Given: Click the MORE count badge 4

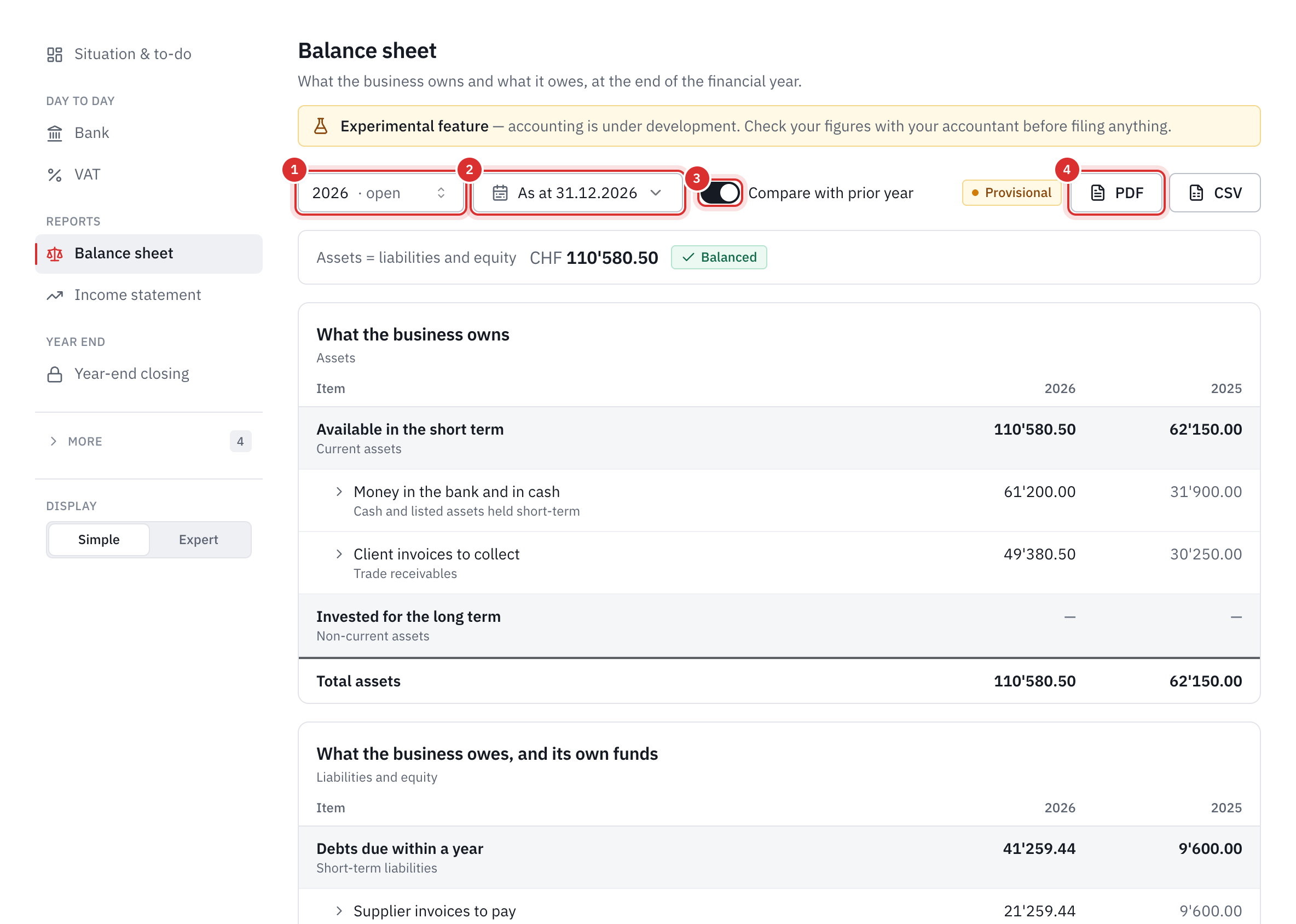Looking at the screenshot, I should pos(240,442).
